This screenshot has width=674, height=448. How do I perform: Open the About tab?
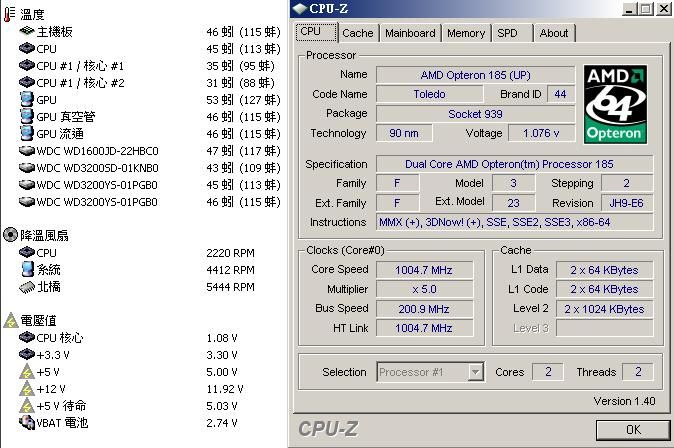click(x=554, y=33)
